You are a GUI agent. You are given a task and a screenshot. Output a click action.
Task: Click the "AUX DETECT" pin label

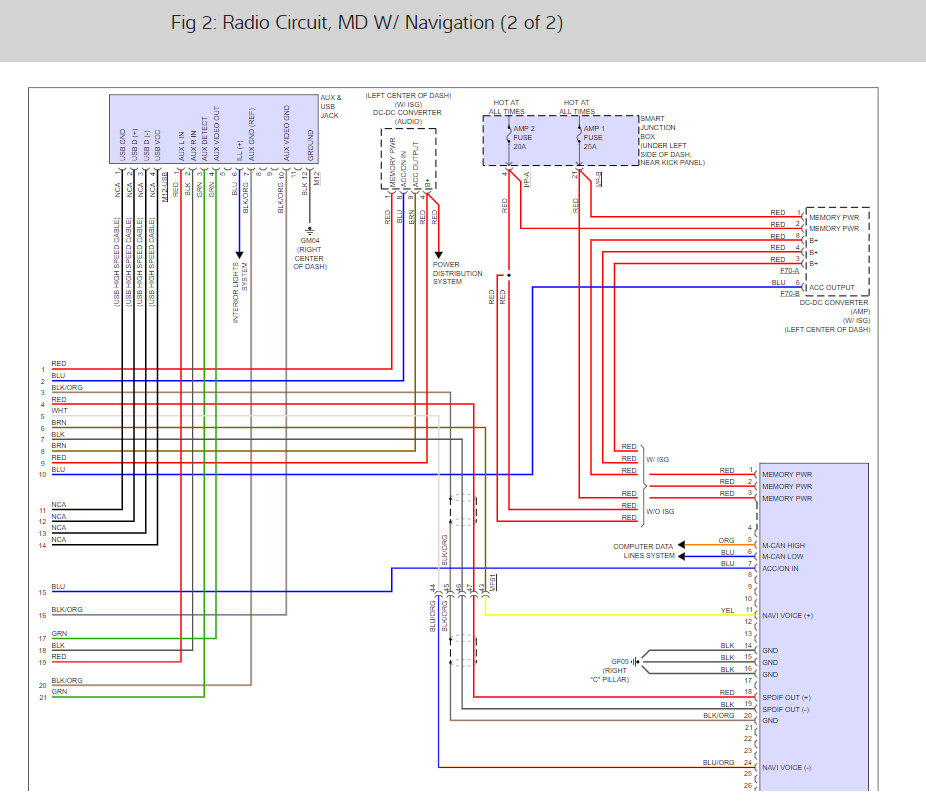[205, 139]
